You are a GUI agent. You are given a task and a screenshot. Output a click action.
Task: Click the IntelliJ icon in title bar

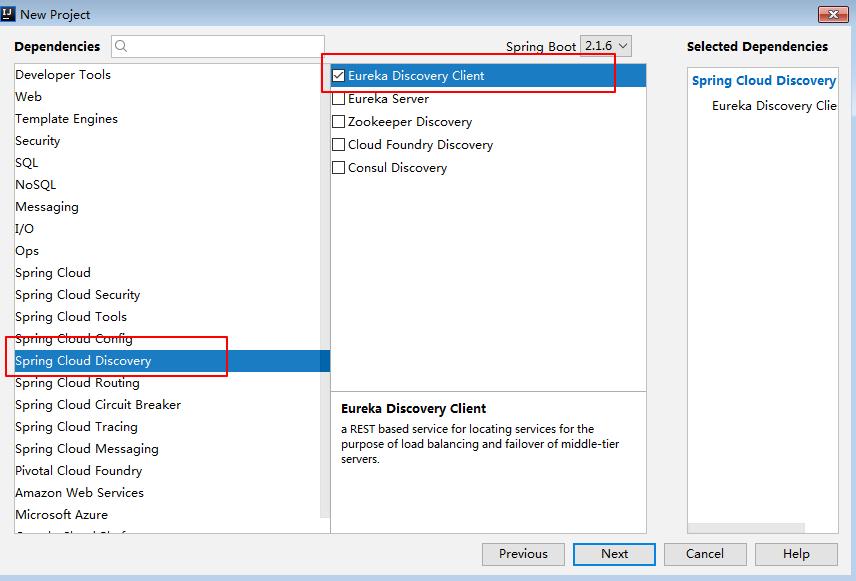coord(8,14)
